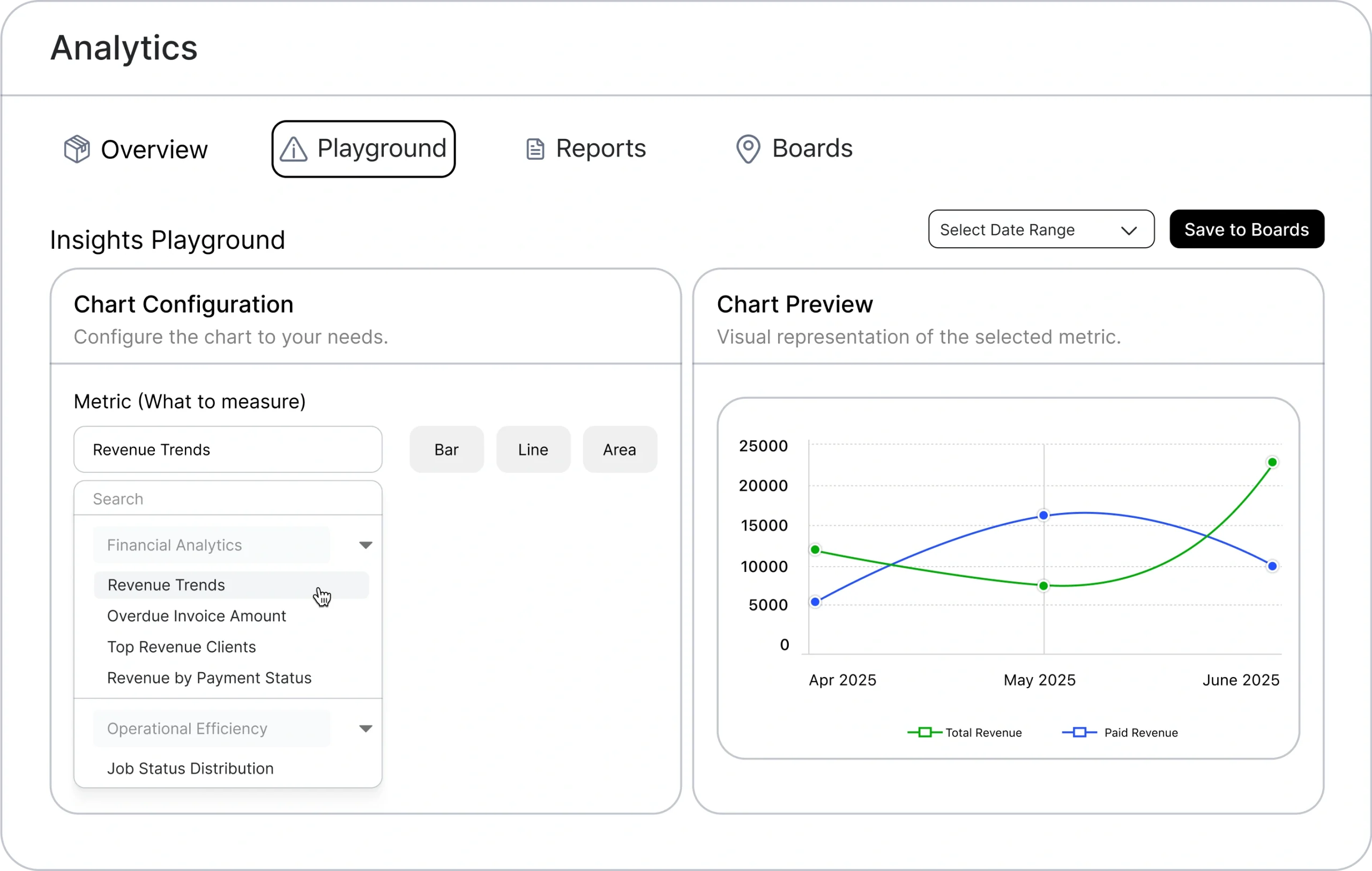
Task: Choose Overdue Invoice Amount metric
Action: pyautogui.click(x=197, y=616)
